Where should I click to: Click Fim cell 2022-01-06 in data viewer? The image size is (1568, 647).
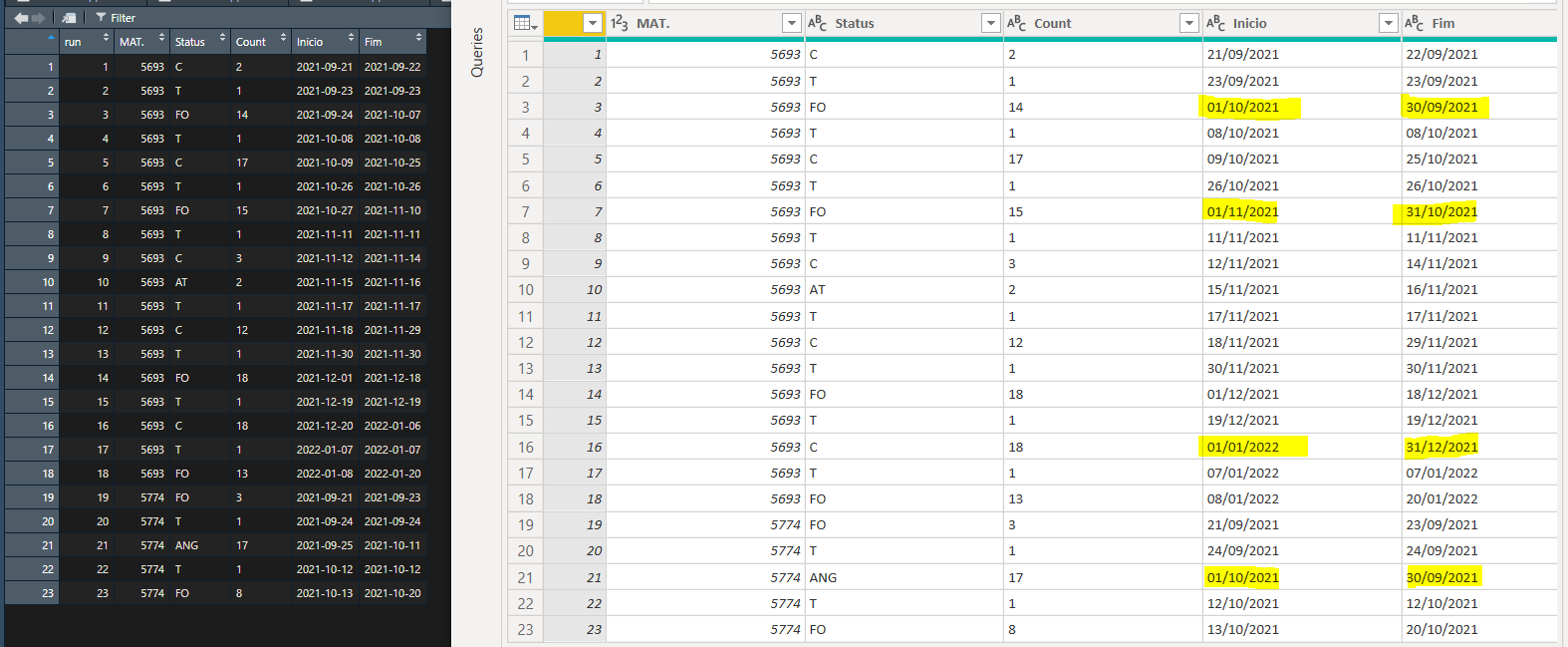click(392, 426)
